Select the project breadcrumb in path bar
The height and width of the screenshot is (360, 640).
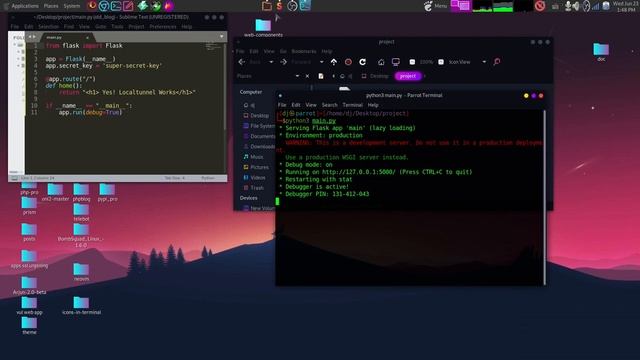tap(408, 76)
